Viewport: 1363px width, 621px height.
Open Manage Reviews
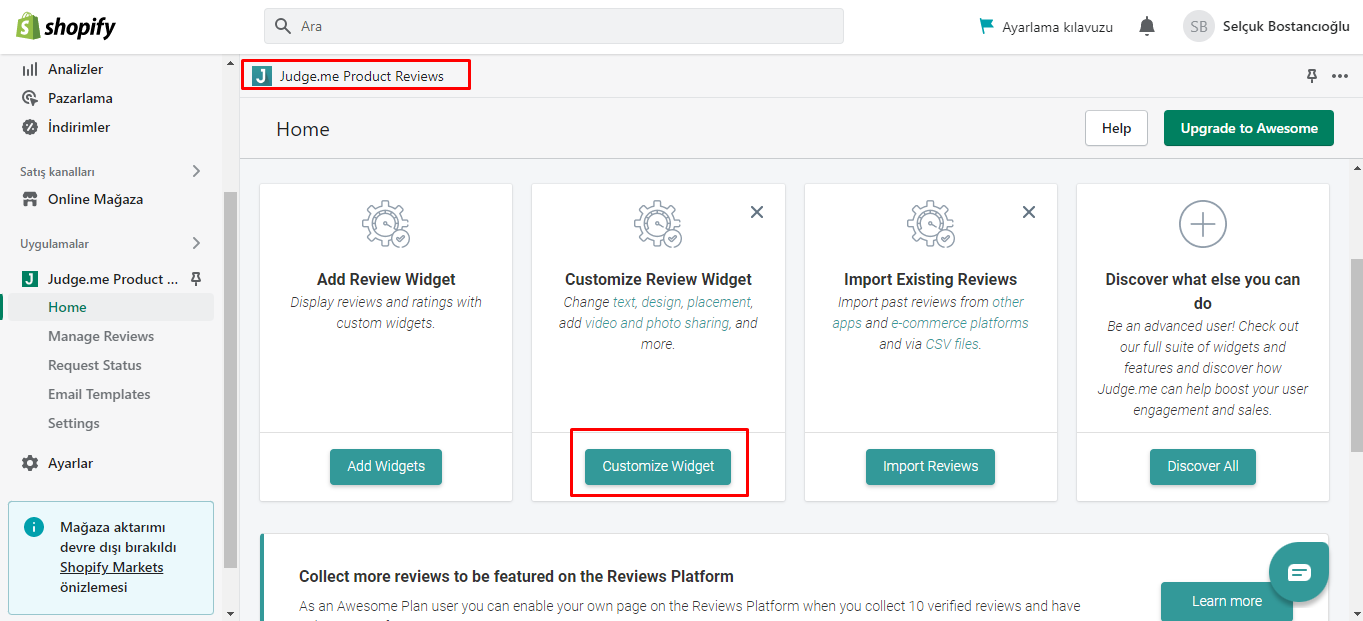(x=101, y=336)
